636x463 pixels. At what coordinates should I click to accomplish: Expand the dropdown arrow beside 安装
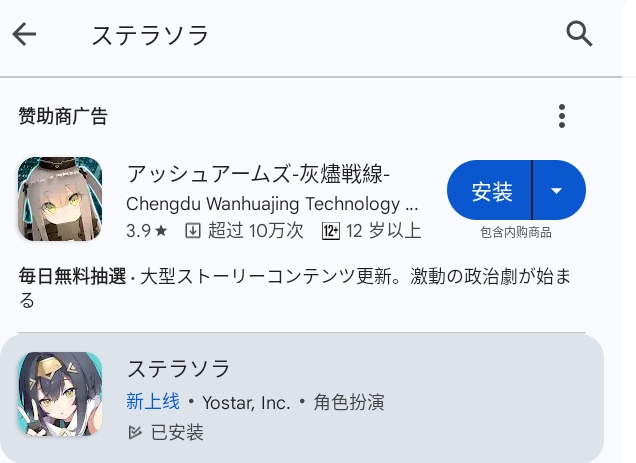[558, 190]
